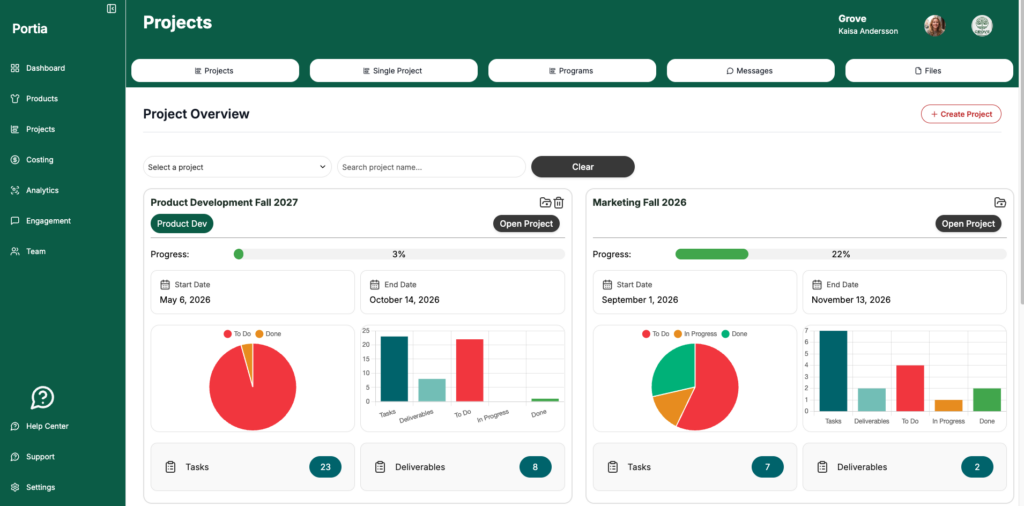Open Engagement in the sidebar
Viewport: 1024px width, 506px height.
coord(40,221)
